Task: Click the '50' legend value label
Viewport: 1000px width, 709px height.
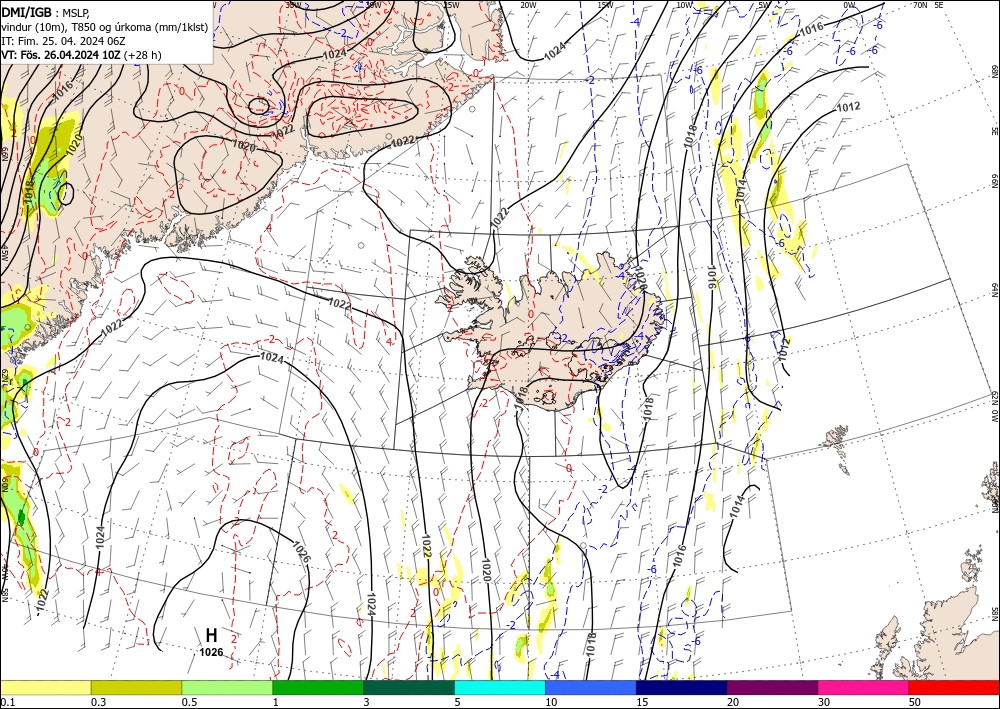Action: tap(915, 702)
